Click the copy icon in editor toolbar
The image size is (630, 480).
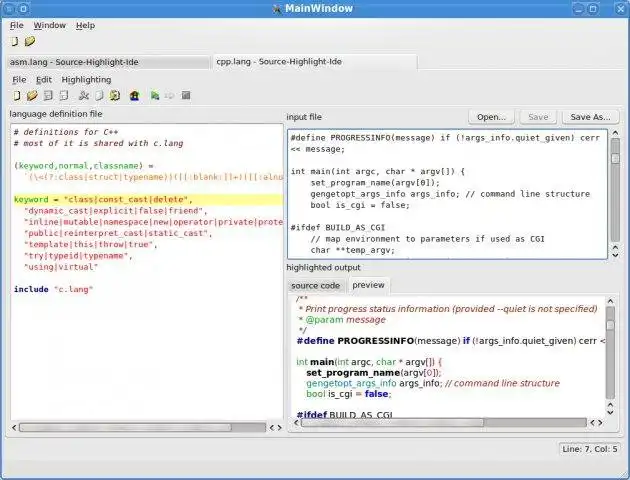coord(99,96)
